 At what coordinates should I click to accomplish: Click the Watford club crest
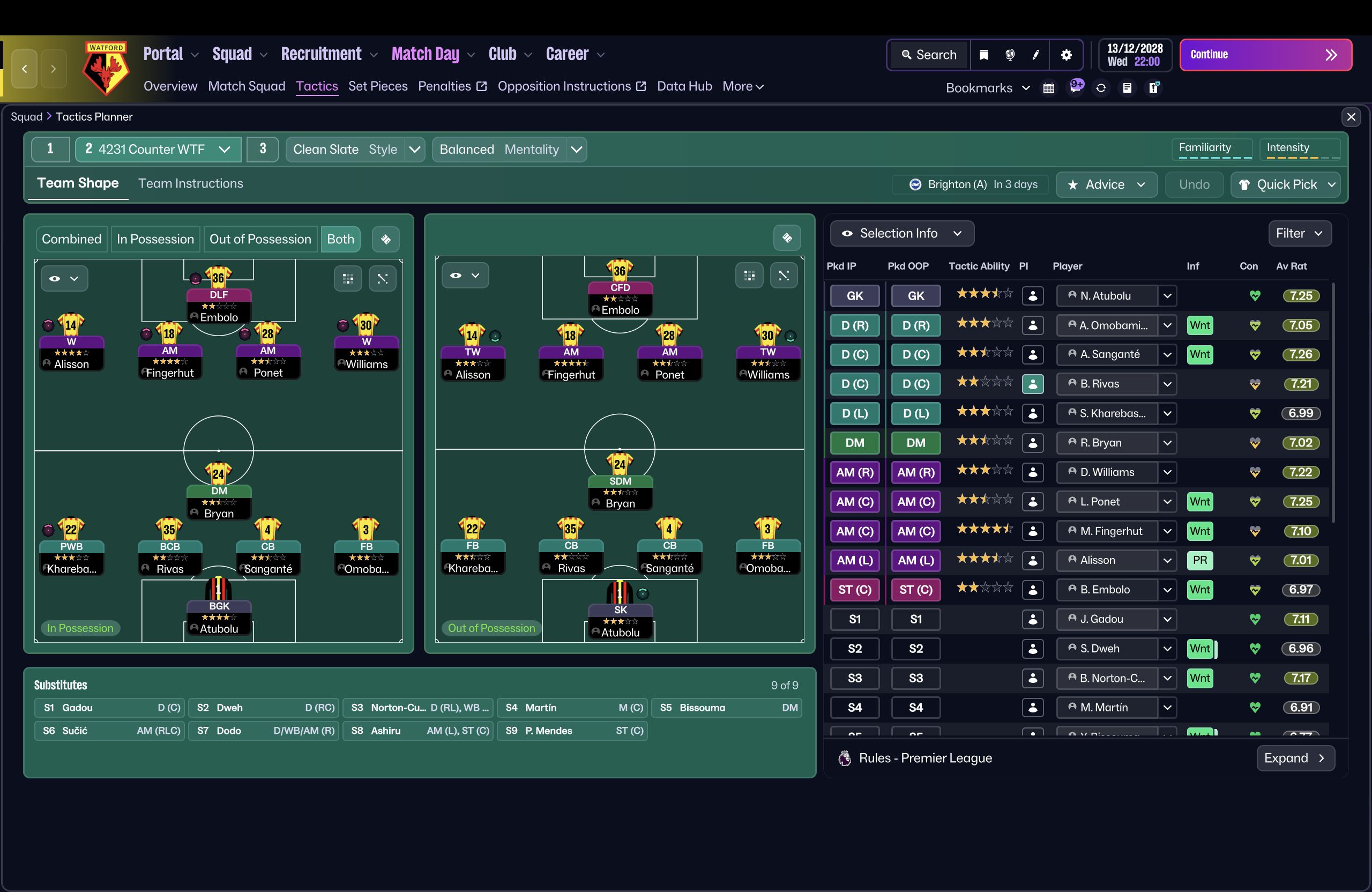pyautogui.click(x=106, y=69)
